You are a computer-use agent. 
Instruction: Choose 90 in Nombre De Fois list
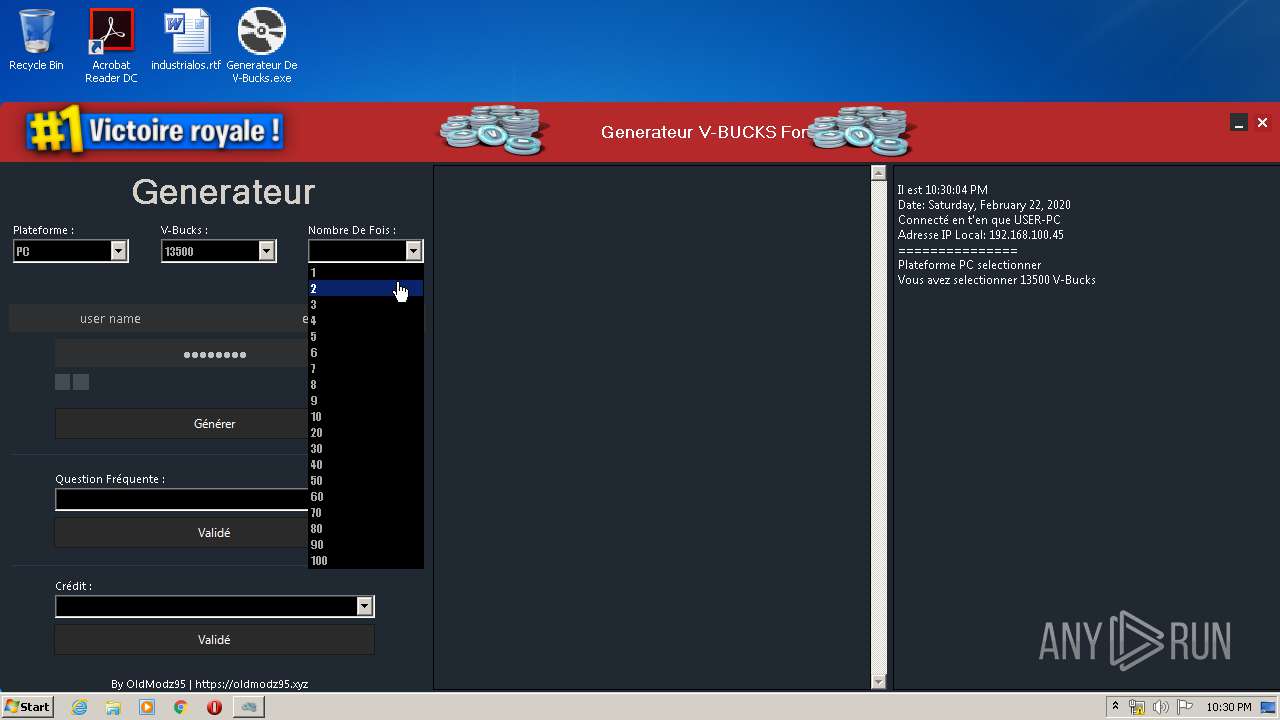click(366, 544)
